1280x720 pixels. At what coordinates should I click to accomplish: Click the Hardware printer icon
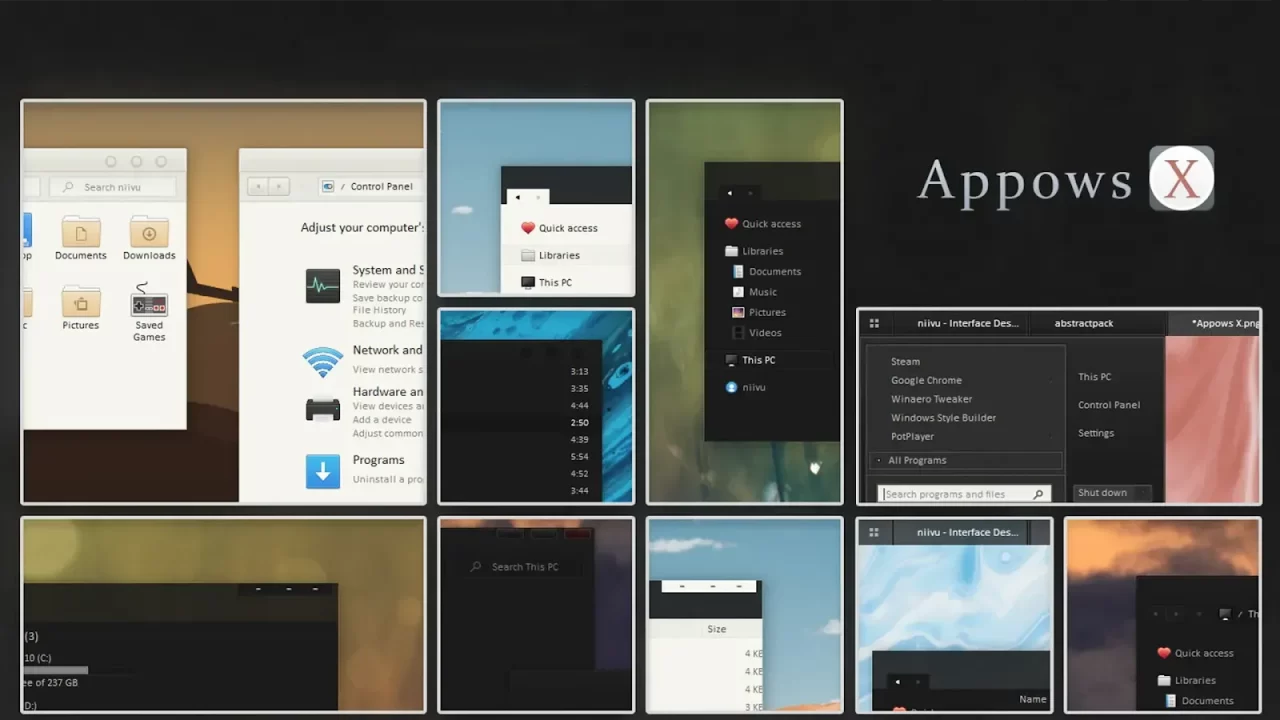pyautogui.click(x=323, y=409)
